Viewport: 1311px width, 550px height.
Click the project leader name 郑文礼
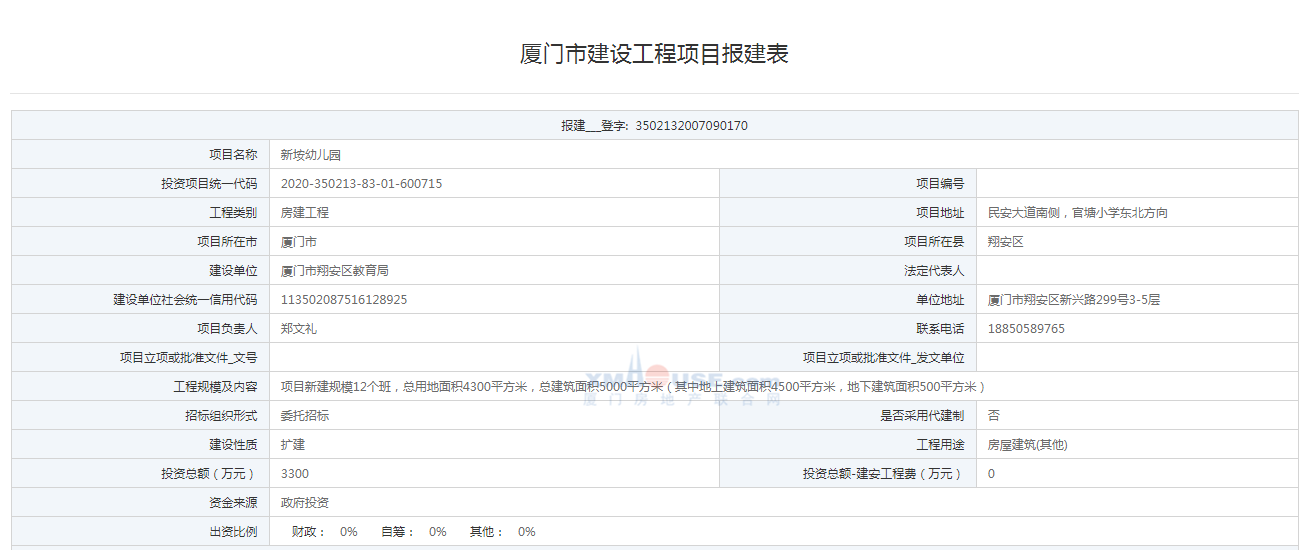[299, 329]
